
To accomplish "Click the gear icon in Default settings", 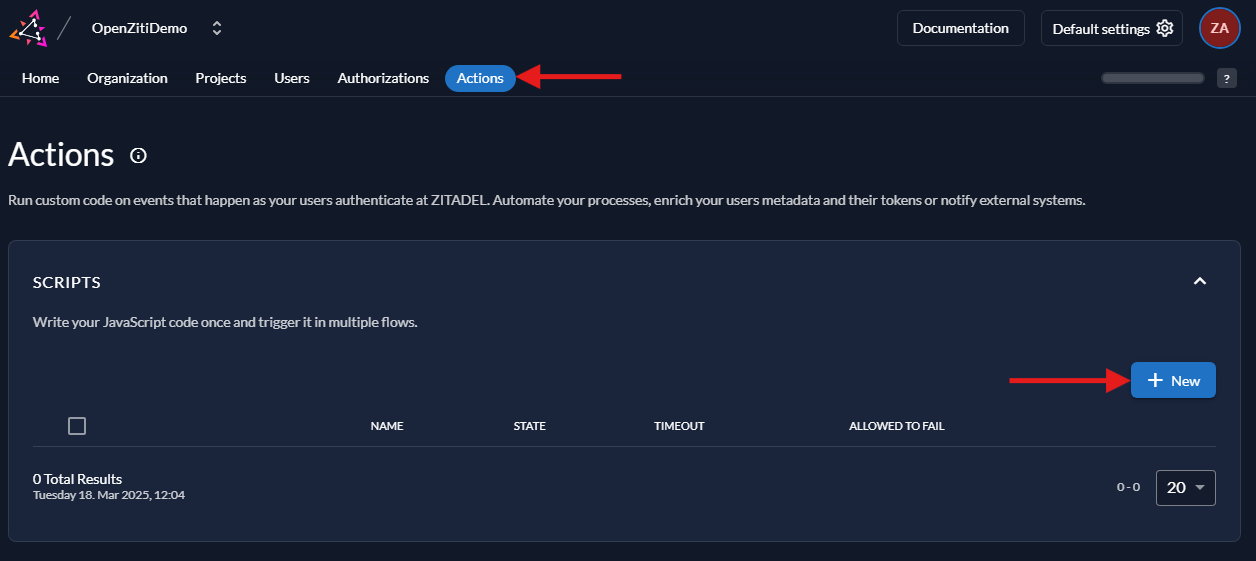I will (x=1164, y=28).
